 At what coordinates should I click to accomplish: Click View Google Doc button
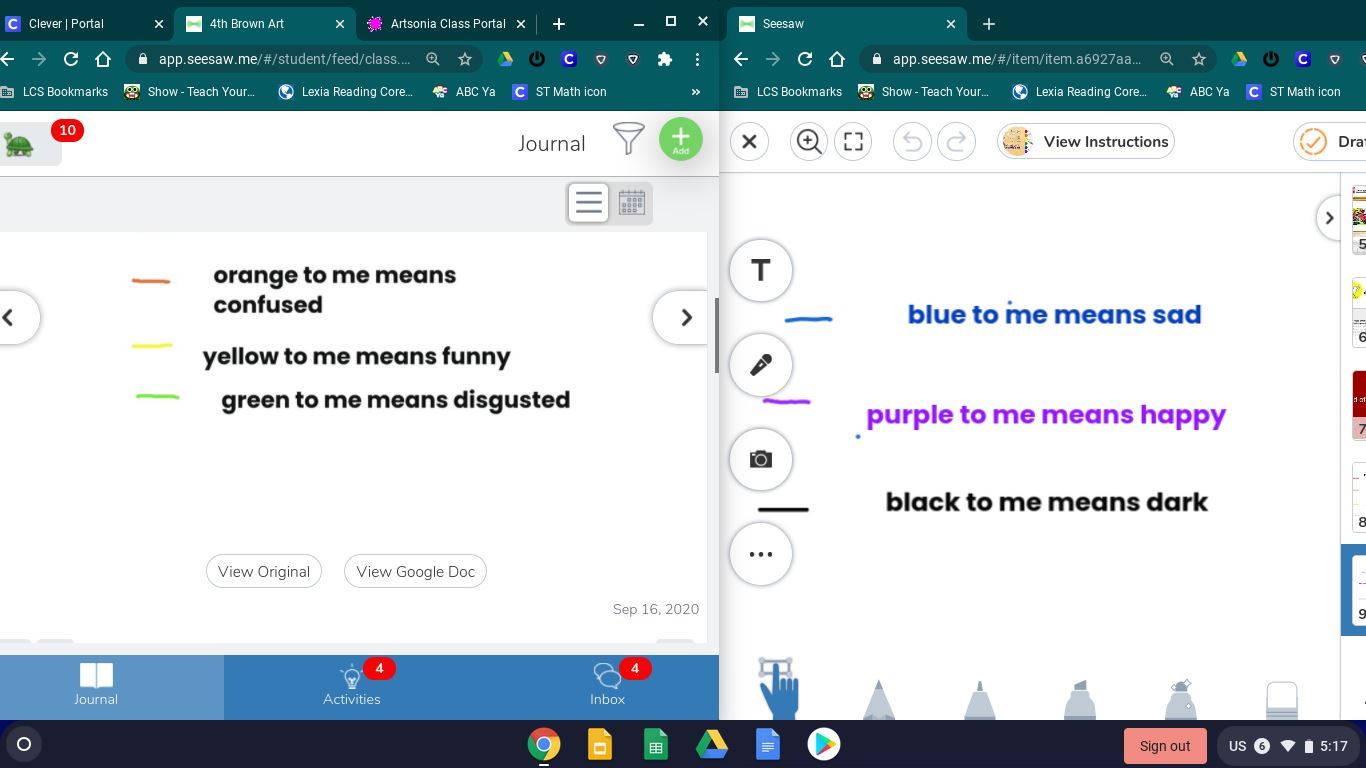coord(415,572)
